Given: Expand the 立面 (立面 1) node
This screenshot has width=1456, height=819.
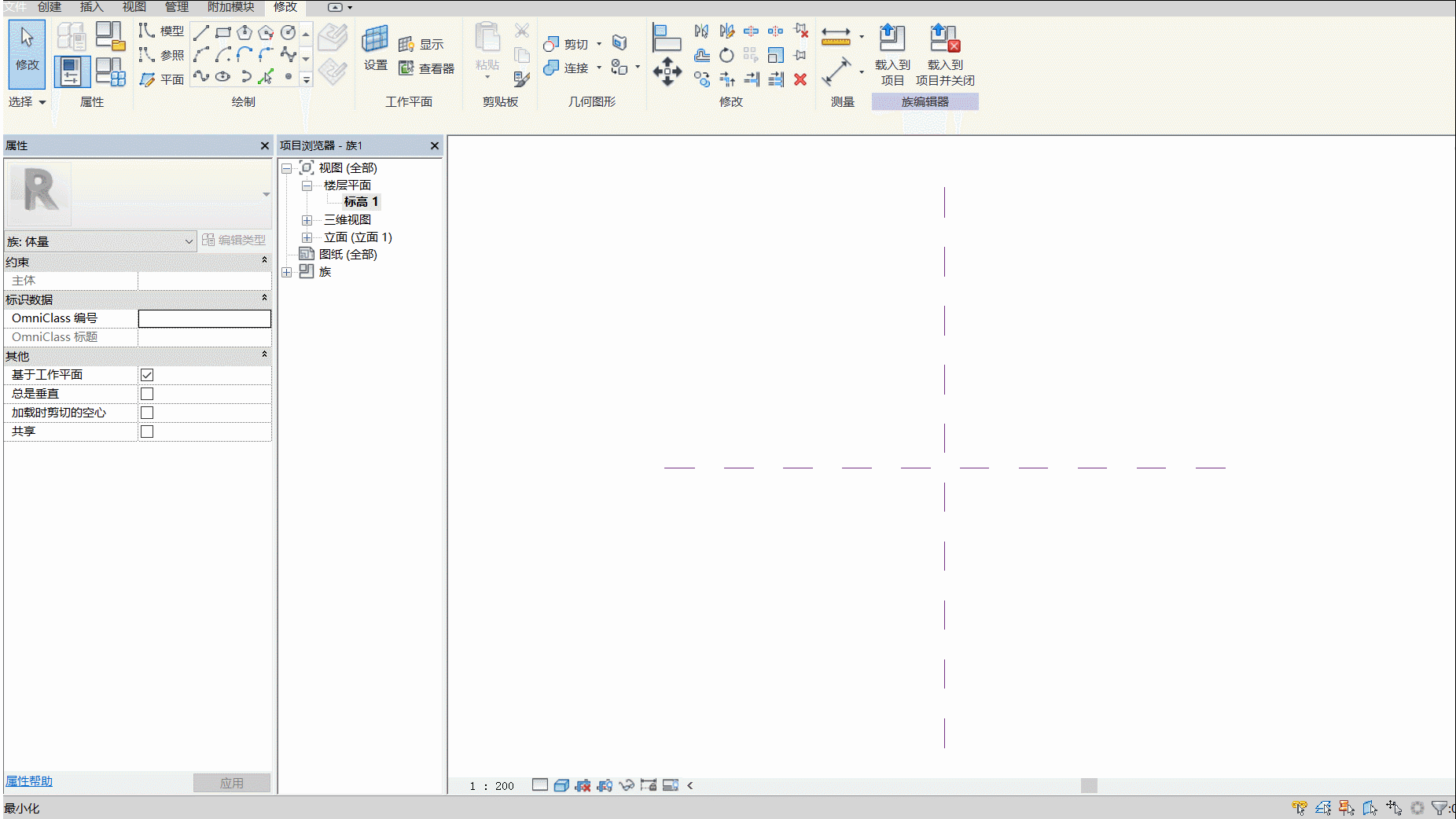Looking at the screenshot, I should [x=307, y=237].
